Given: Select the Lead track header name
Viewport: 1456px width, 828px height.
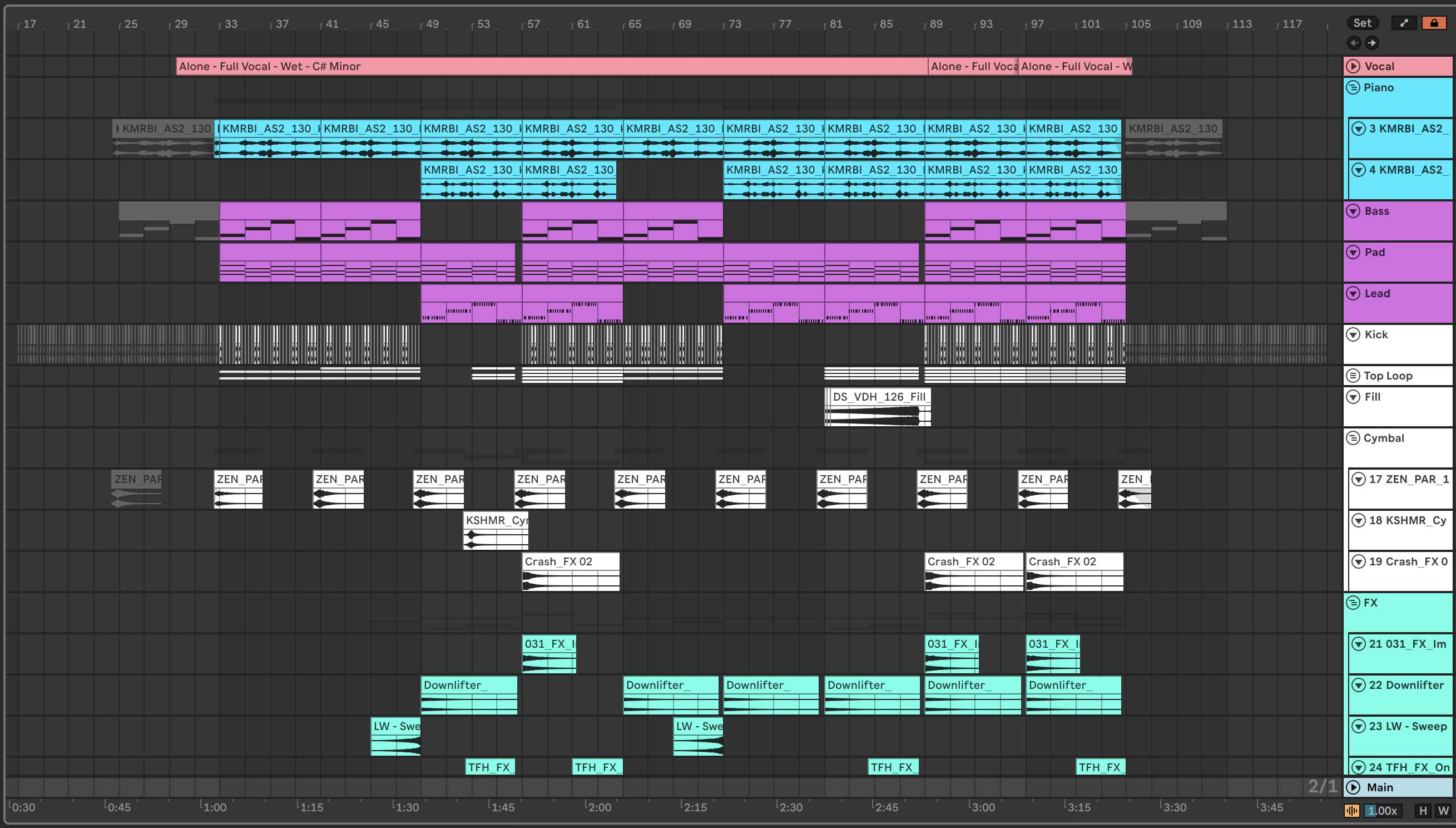Looking at the screenshot, I should [x=1377, y=293].
